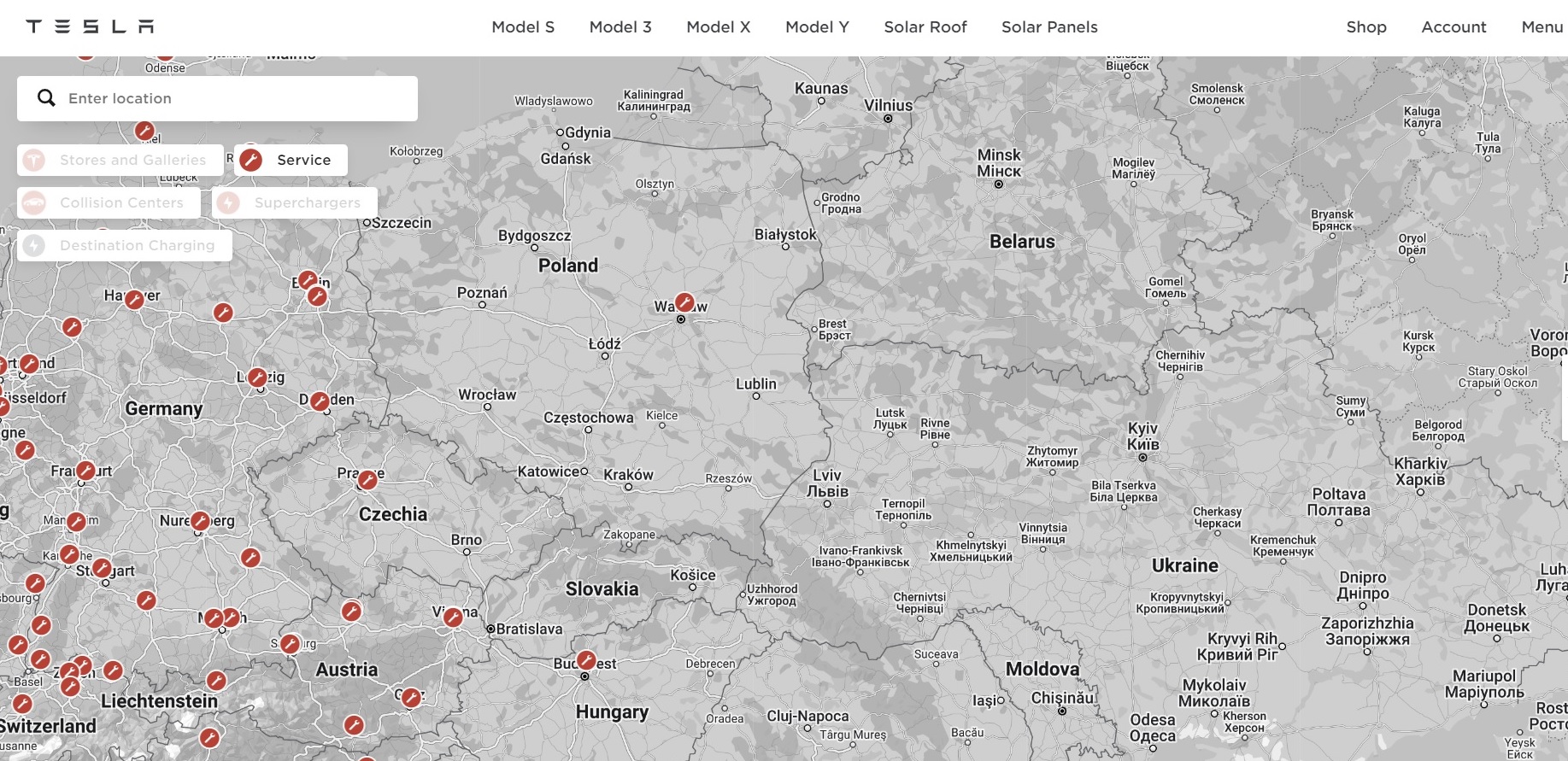Click the Moldova country label

[1042, 670]
